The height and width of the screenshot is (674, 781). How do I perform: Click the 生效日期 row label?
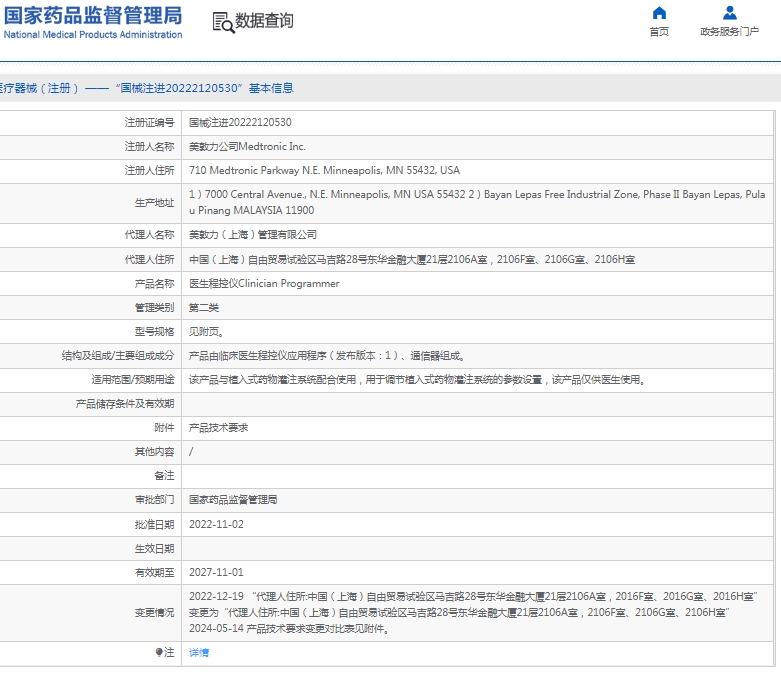pyautogui.click(x=154, y=548)
